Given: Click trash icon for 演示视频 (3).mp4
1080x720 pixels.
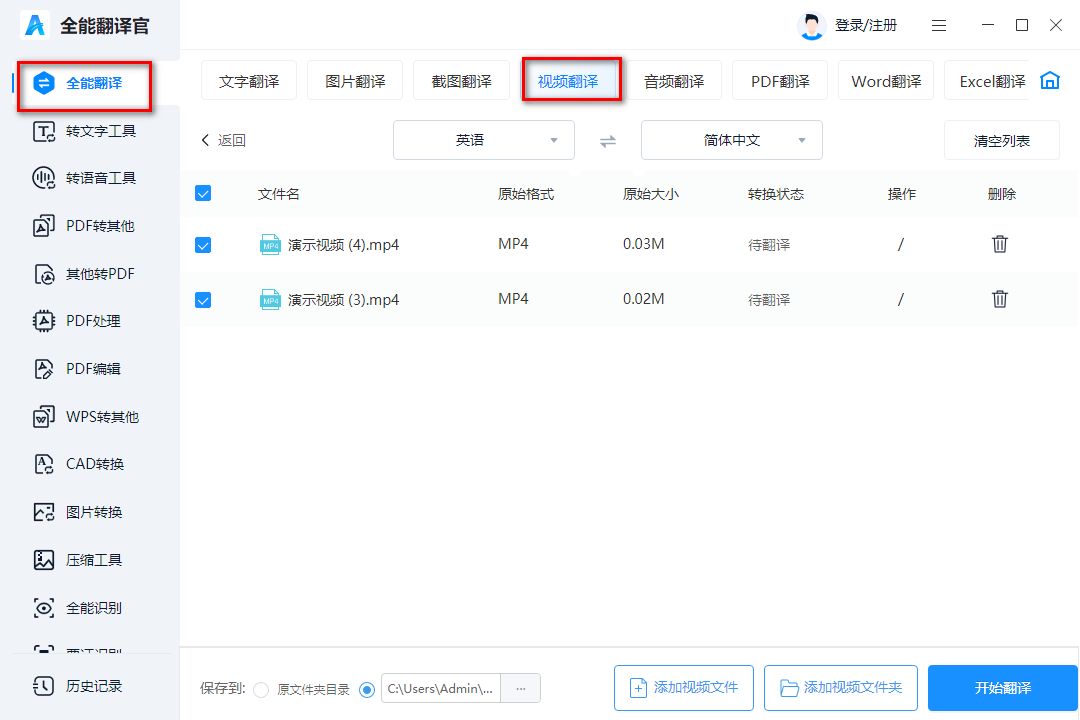Looking at the screenshot, I should [999, 299].
